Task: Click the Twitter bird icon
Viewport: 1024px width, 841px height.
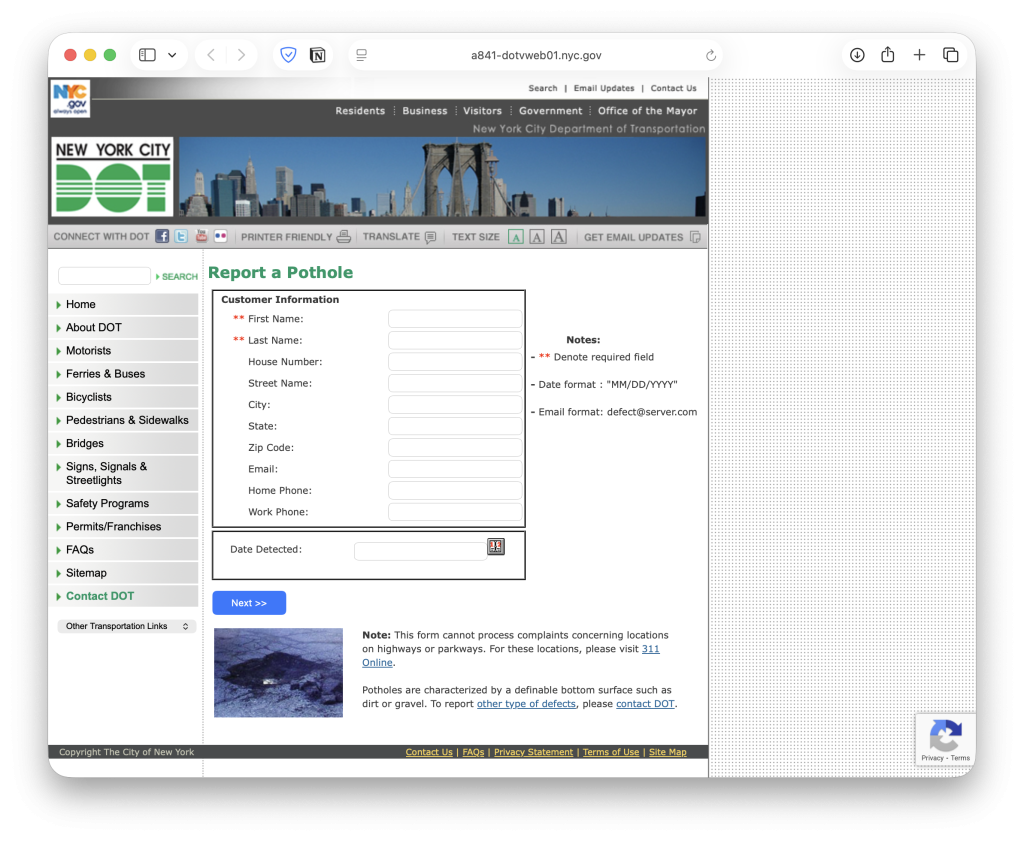Action: [181, 237]
